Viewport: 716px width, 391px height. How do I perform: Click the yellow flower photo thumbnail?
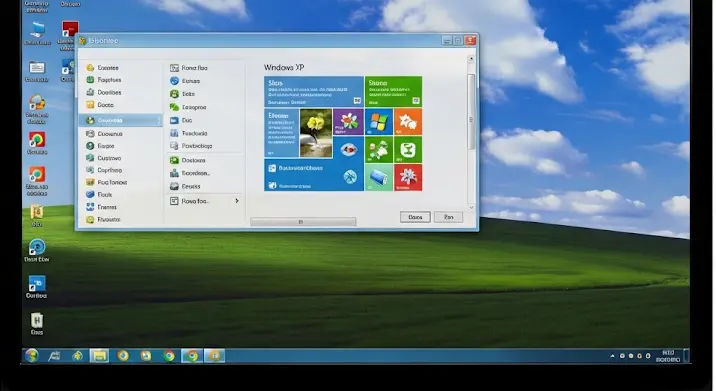pyautogui.click(x=316, y=133)
